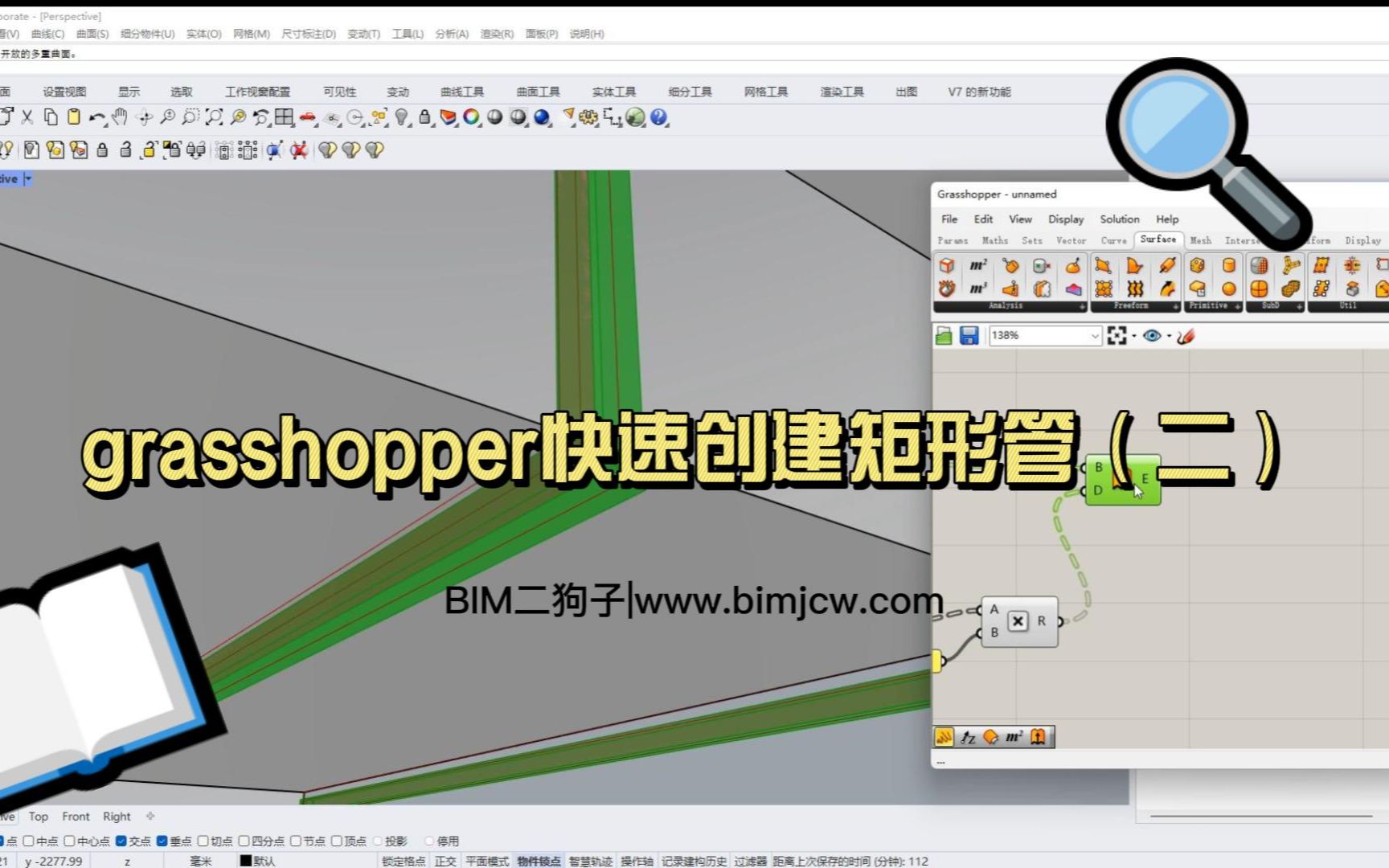The width and height of the screenshot is (1389, 868).
Task: Toggle the 中心点 osnap checkbox
Action: (x=69, y=841)
